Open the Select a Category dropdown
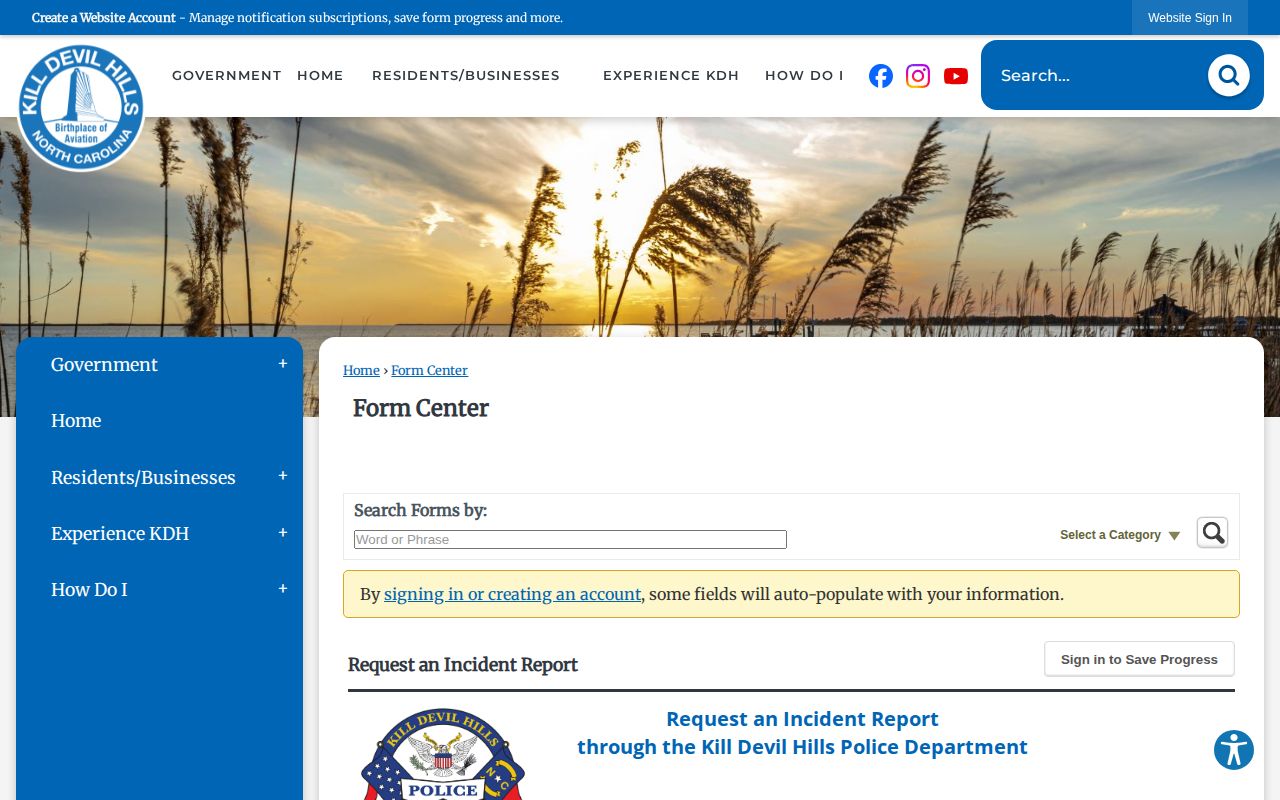 pos(1120,535)
